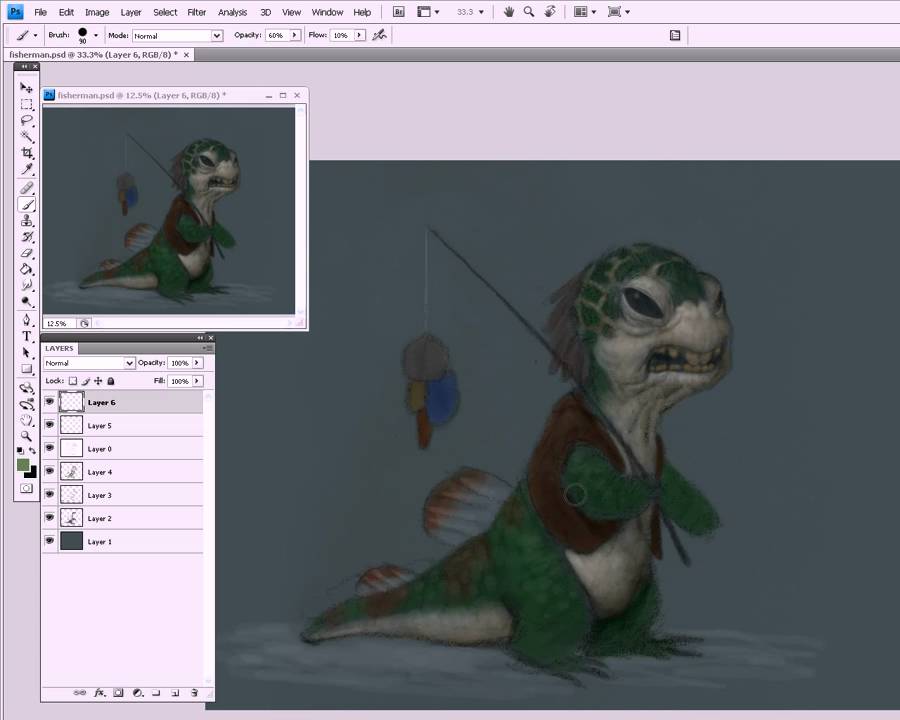Hide Layer 1 background visibility

click(49, 540)
